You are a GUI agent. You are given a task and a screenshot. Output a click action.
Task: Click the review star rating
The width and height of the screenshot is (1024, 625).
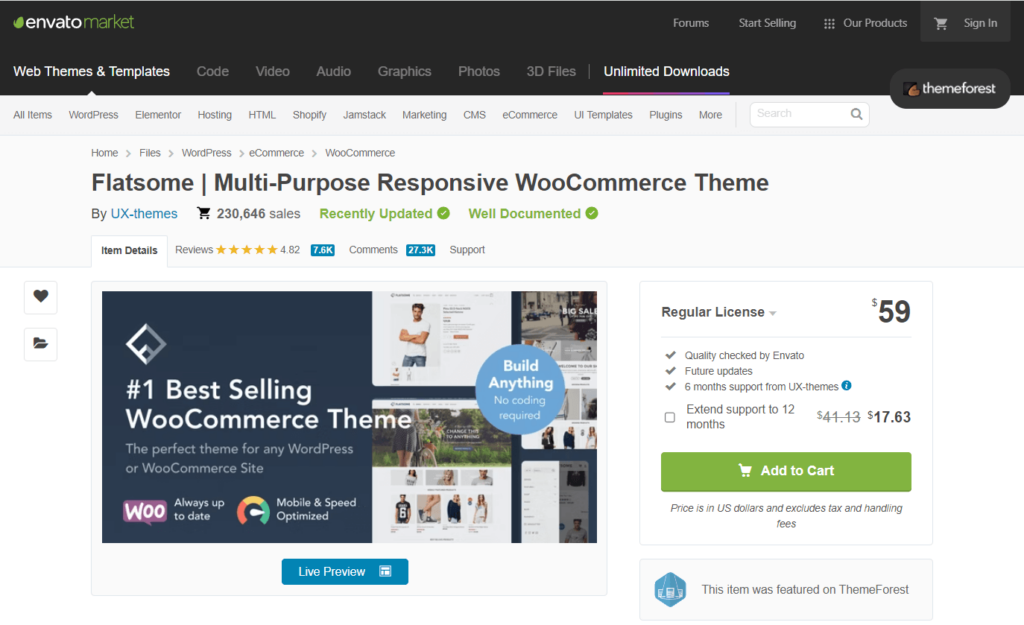(x=246, y=249)
